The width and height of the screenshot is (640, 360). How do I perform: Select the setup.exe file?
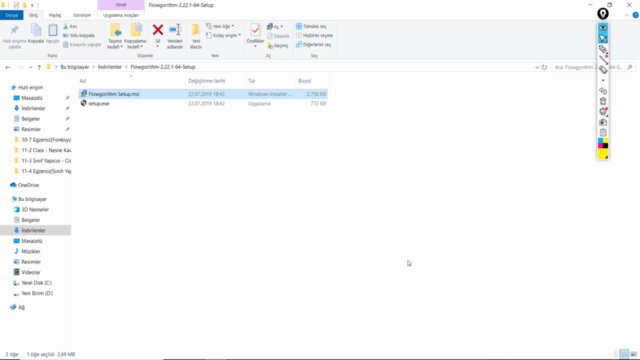point(203,104)
